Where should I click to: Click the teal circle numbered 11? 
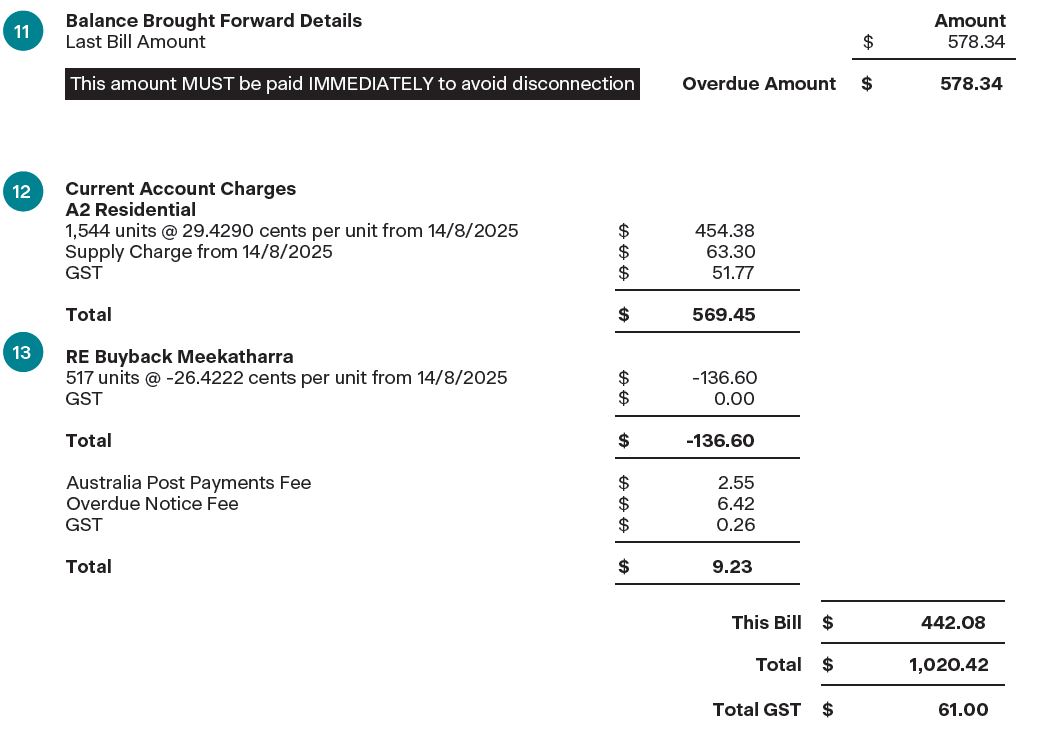pyautogui.click(x=22, y=32)
